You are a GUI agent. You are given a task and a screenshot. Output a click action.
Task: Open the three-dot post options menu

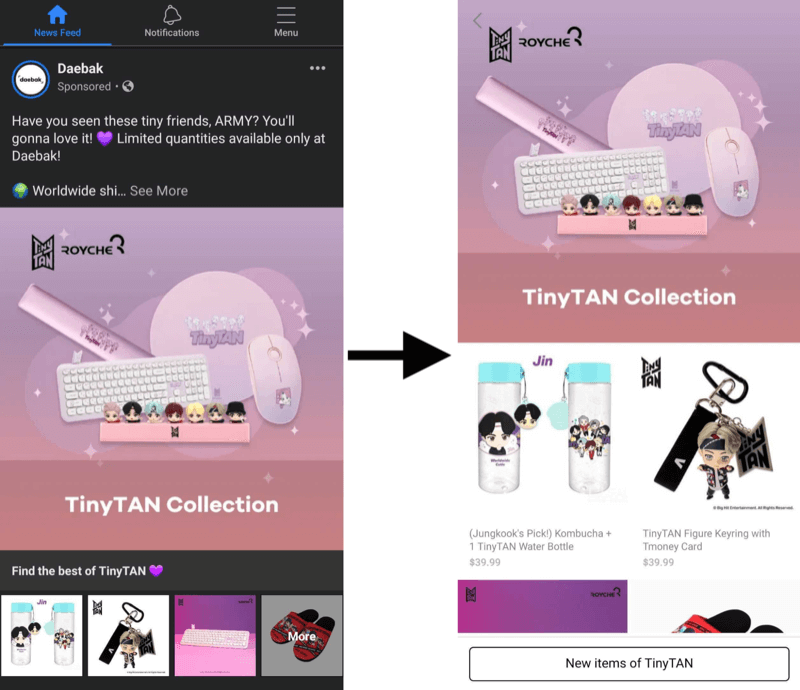click(x=317, y=68)
